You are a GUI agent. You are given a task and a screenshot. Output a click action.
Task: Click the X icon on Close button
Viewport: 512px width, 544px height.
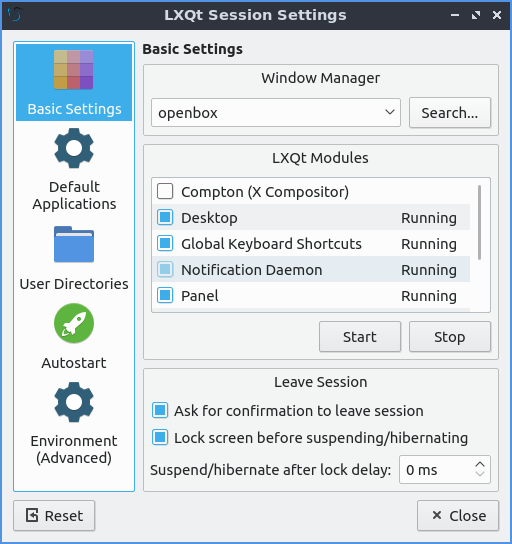pos(437,515)
